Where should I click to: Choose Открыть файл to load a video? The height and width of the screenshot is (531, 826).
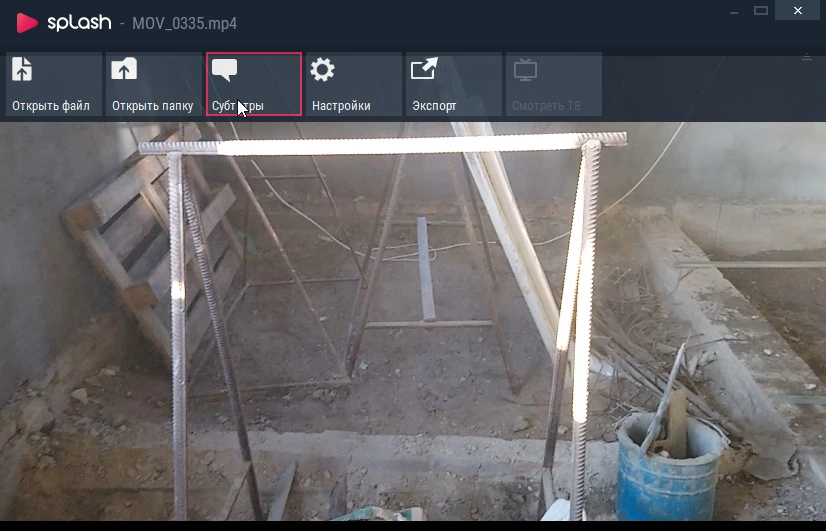54,84
